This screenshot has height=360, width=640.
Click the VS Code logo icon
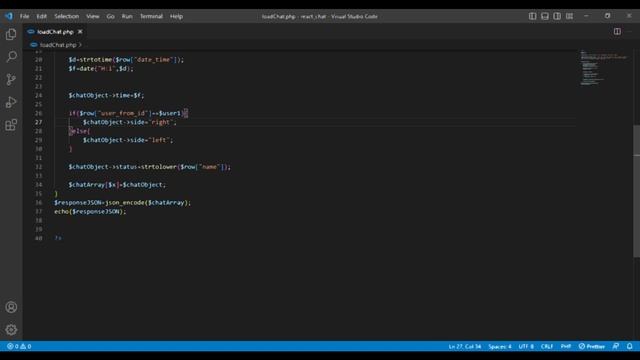[x=9, y=16]
